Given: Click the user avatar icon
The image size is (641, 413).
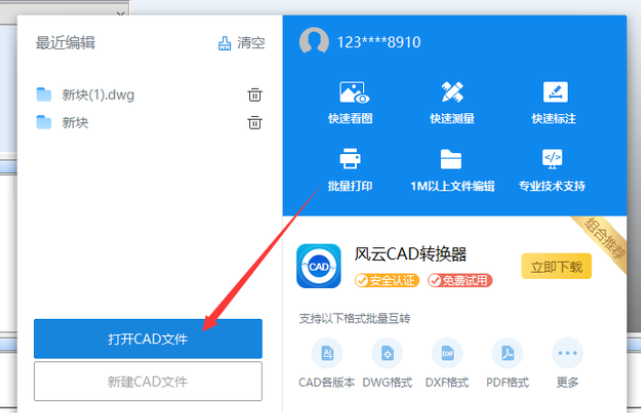Looking at the screenshot, I should (314, 41).
